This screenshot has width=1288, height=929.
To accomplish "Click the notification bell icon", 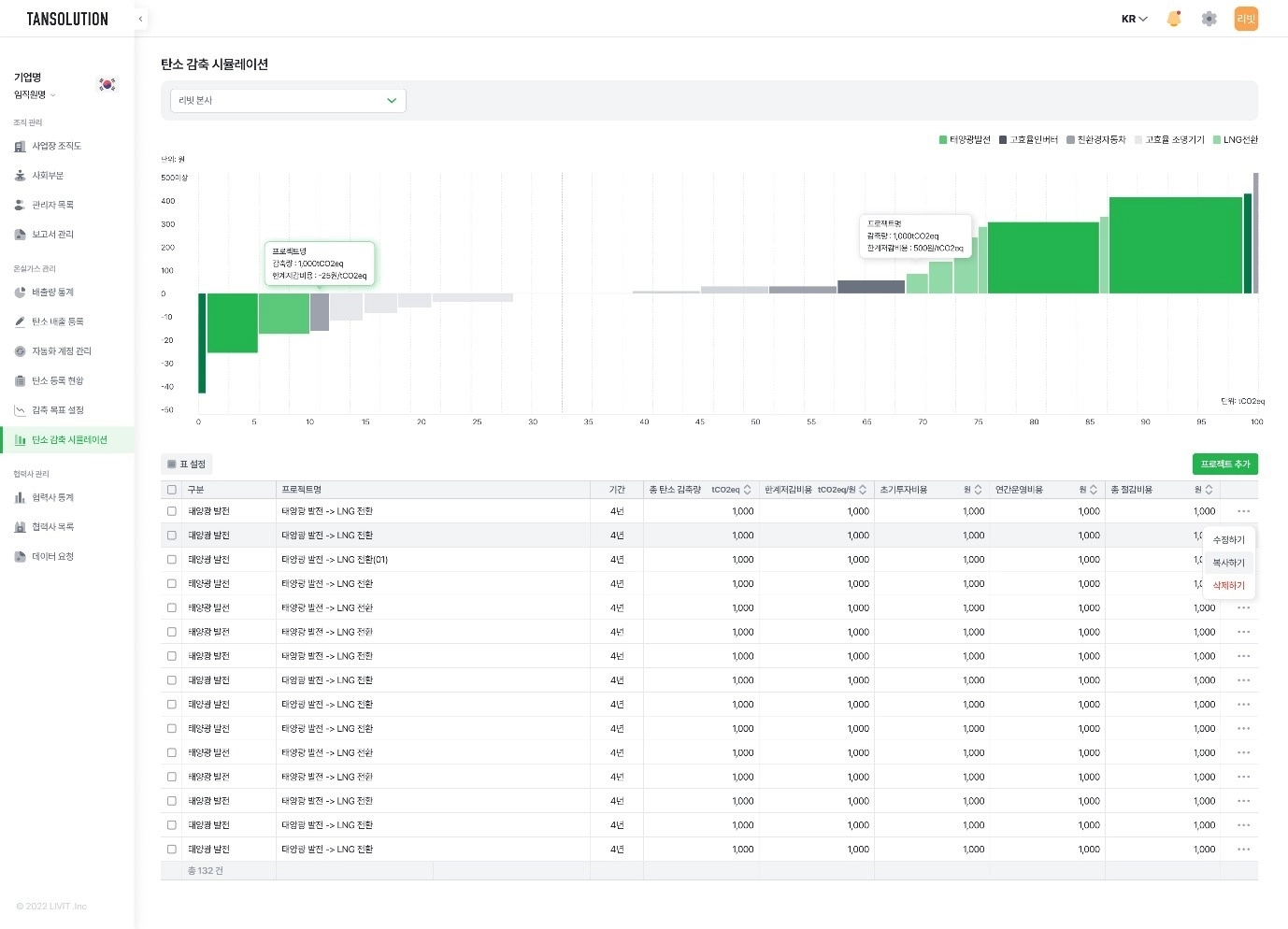I will [x=1174, y=19].
